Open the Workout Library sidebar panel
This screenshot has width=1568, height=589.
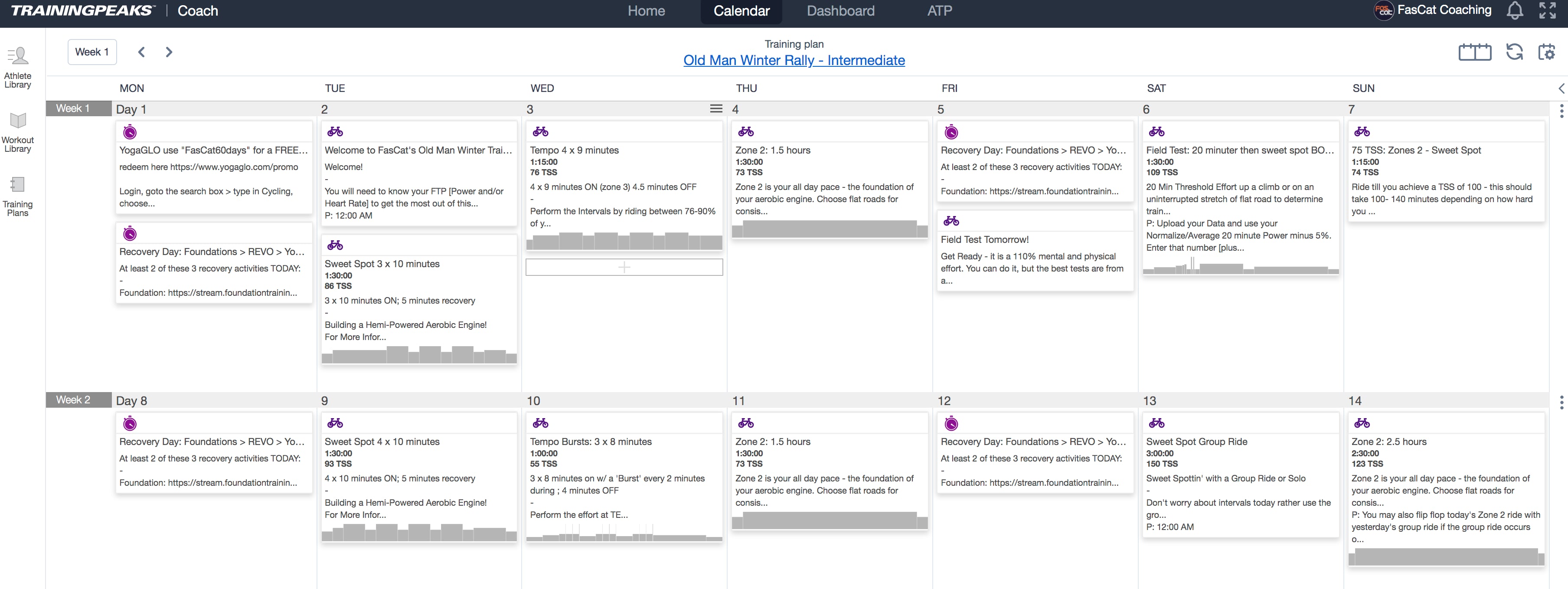18,132
